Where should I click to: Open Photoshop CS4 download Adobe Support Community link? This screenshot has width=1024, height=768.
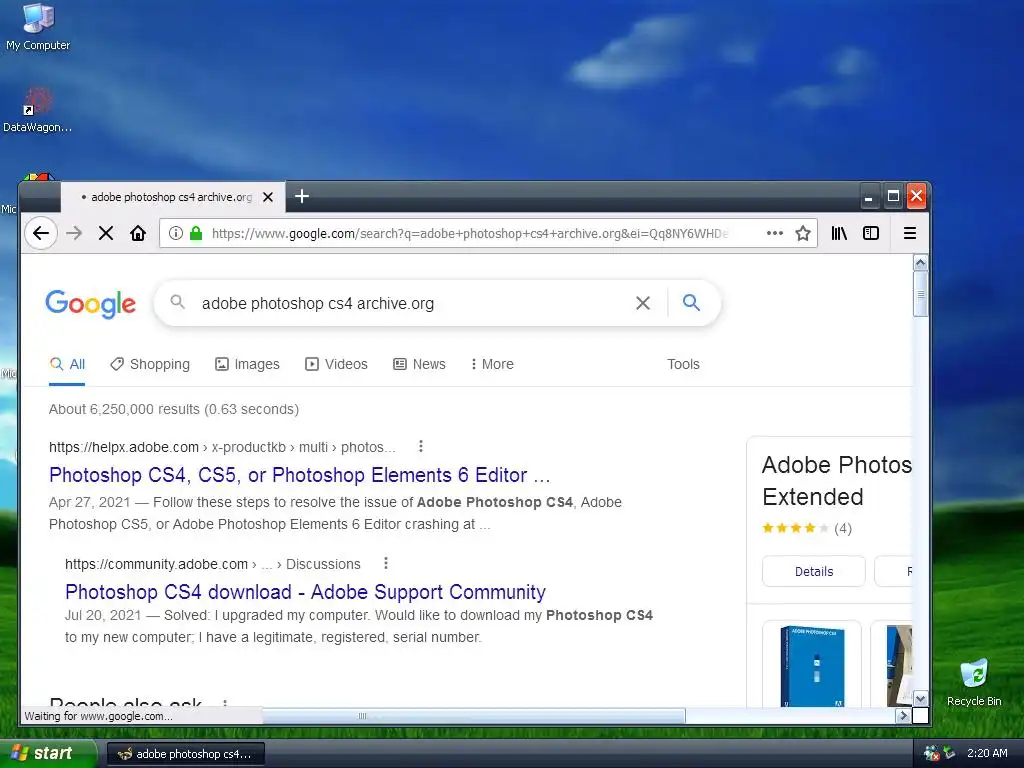pos(305,592)
